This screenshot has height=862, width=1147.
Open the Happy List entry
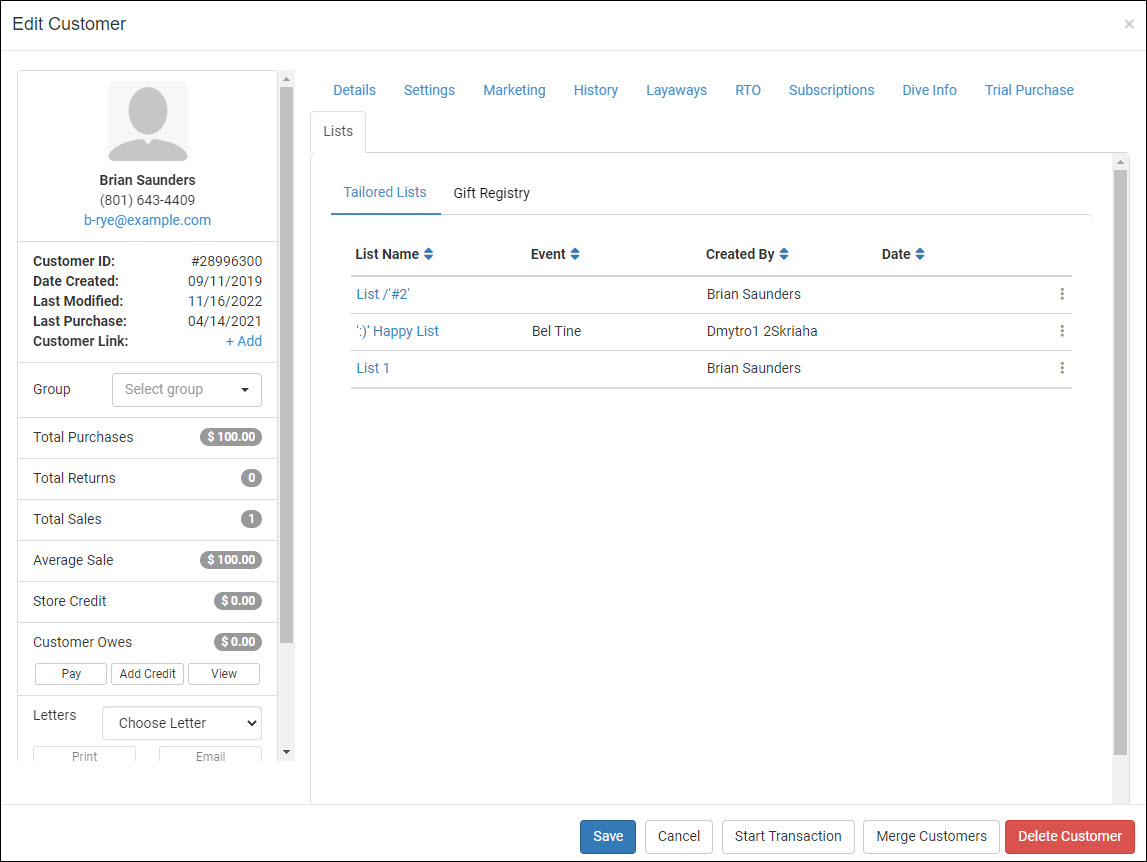397,331
